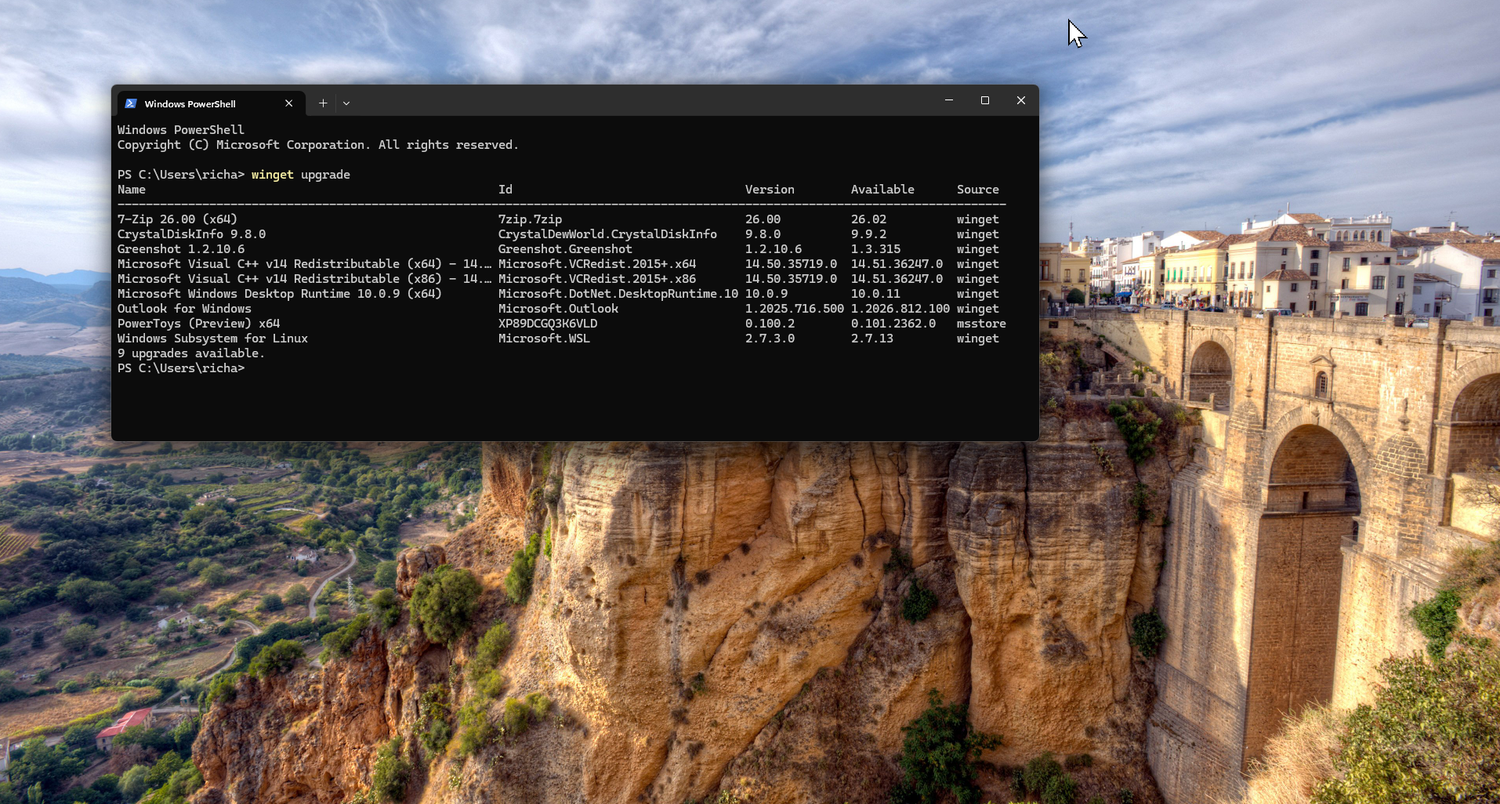Click the 'msstore' source value

981,324
